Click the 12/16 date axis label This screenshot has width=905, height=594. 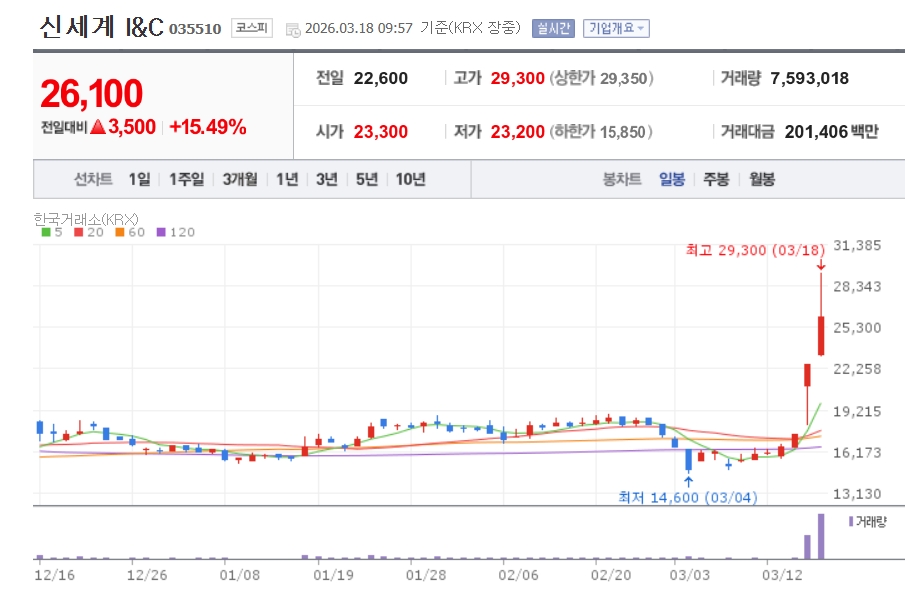pyautogui.click(x=55, y=576)
